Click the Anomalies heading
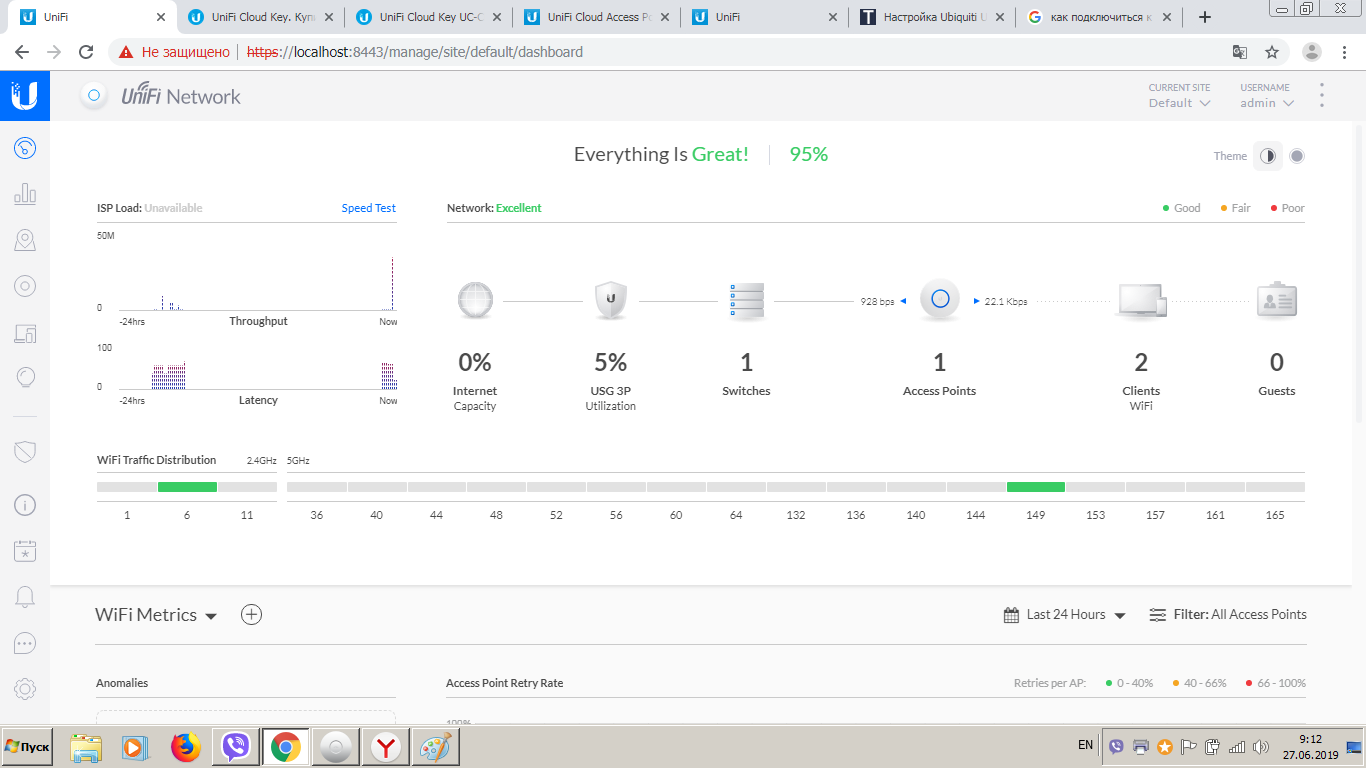1366x768 pixels. tap(122, 683)
